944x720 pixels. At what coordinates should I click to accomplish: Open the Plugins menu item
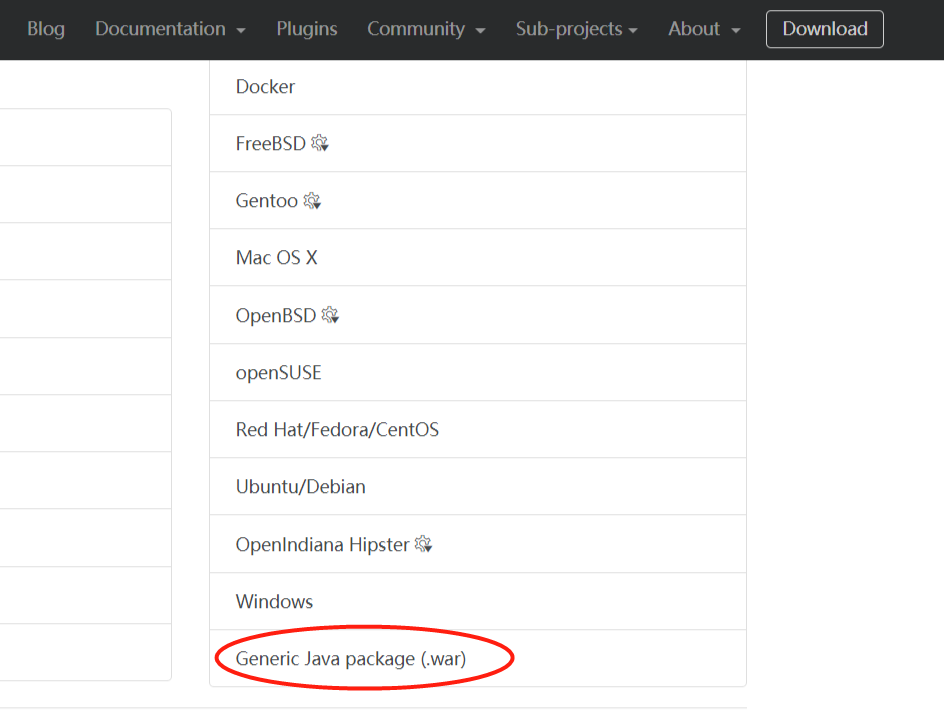pyautogui.click(x=307, y=29)
